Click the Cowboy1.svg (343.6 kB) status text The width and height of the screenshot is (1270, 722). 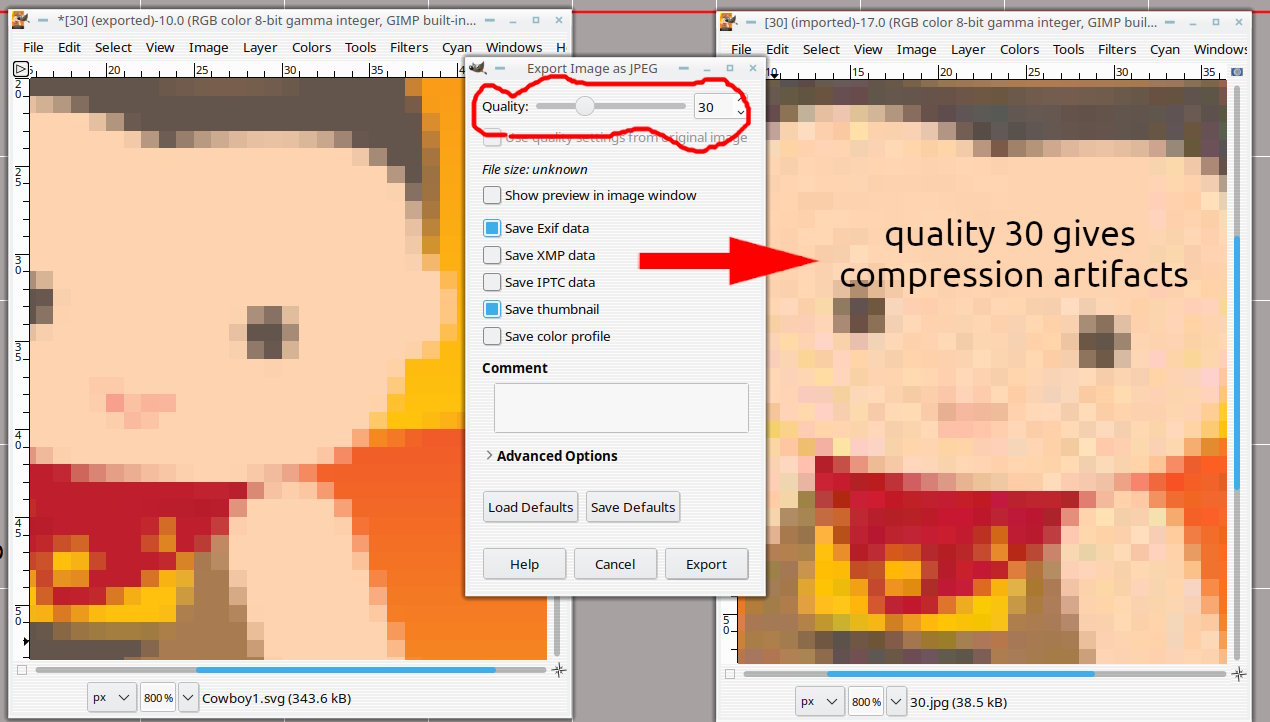(x=276, y=698)
